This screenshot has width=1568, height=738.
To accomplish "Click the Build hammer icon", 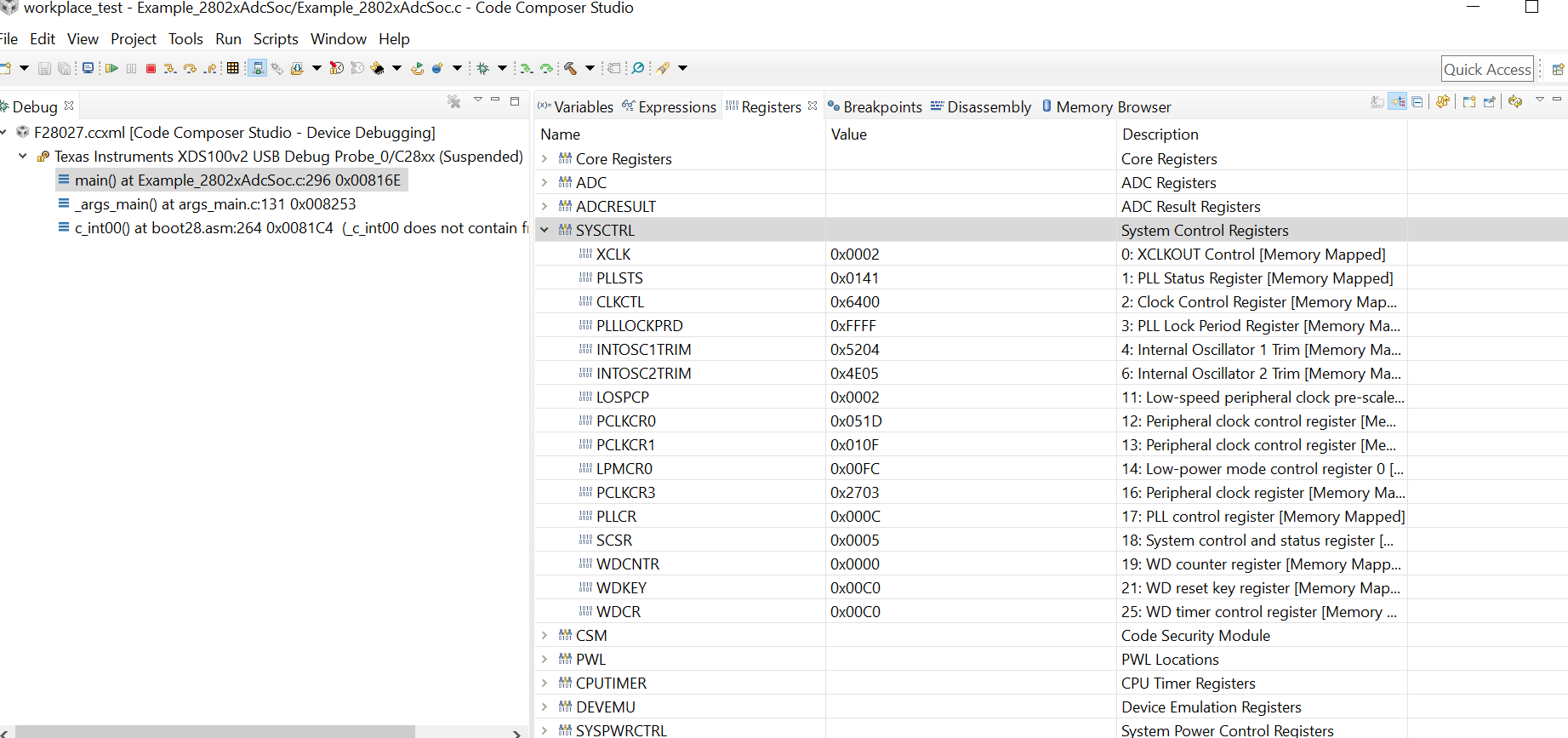I will (570, 68).
